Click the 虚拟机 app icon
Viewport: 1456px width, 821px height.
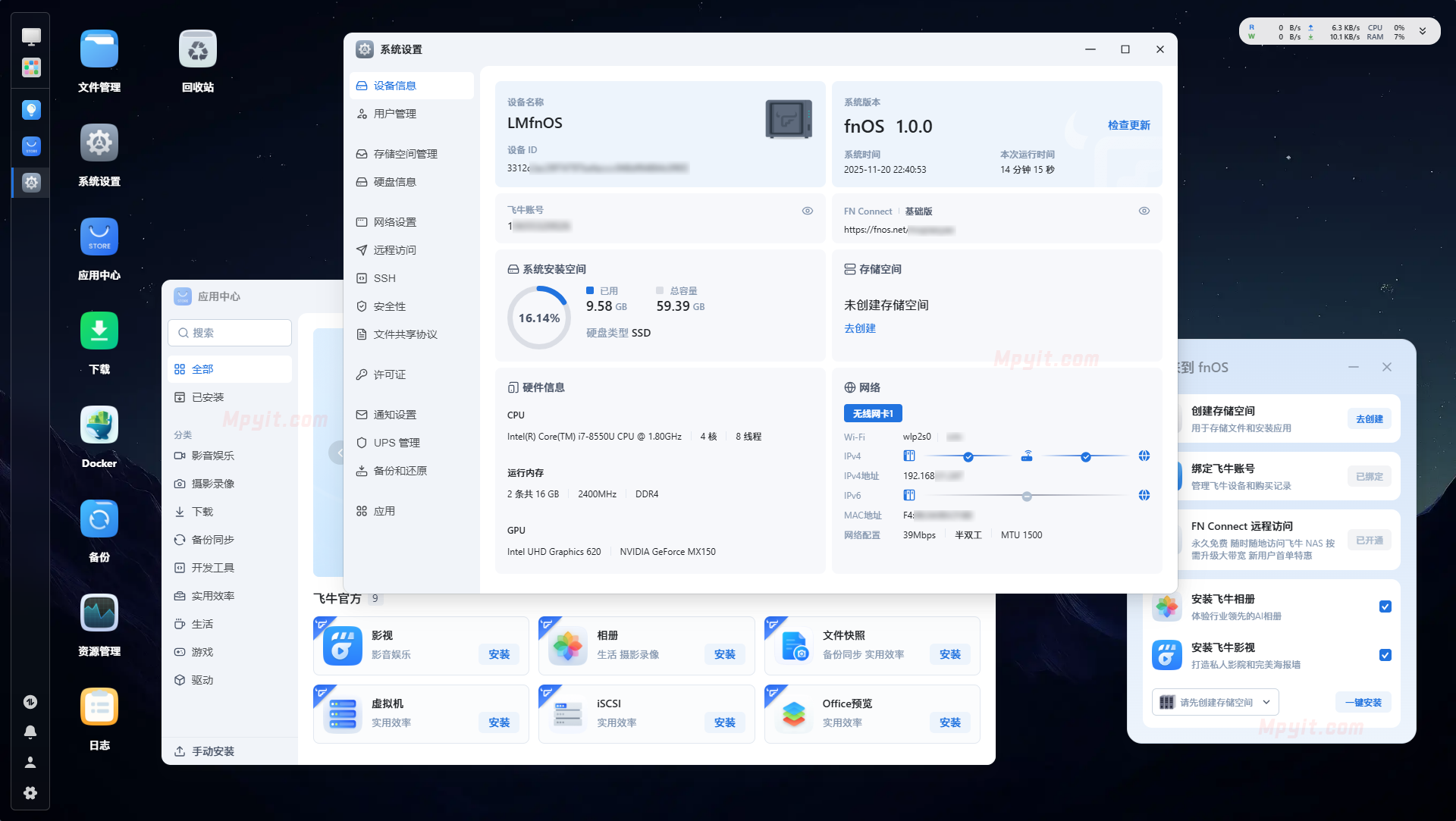click(x=343, y=715)
